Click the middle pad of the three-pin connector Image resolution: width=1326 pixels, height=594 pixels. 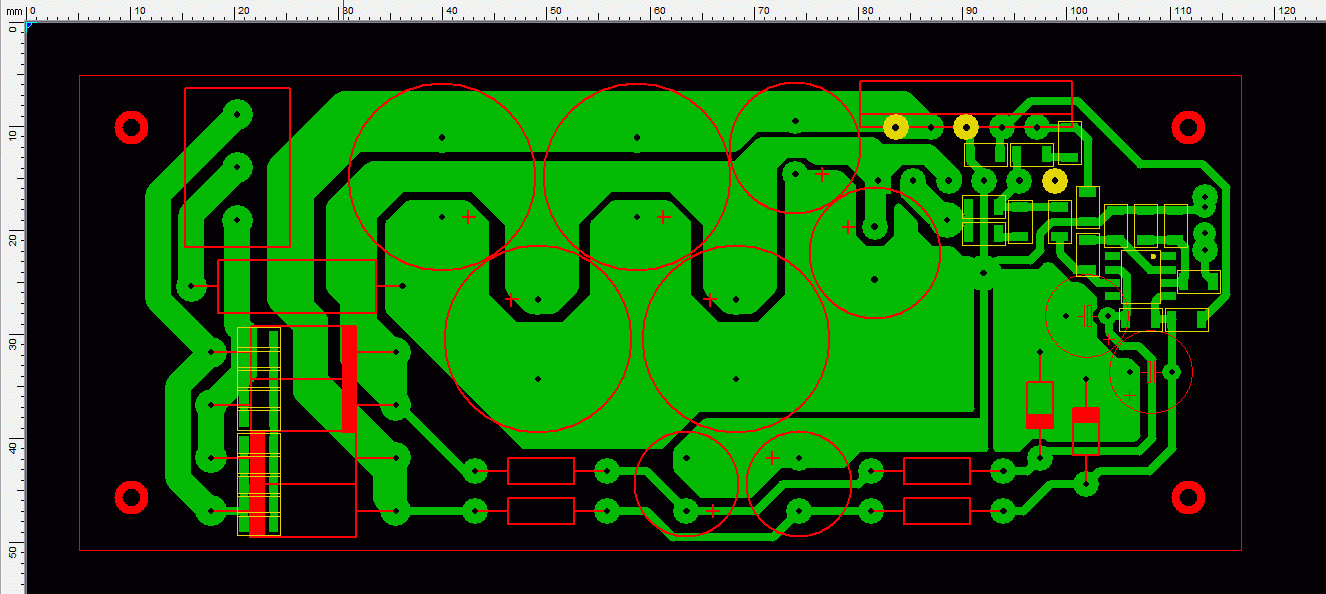point(237,166)
